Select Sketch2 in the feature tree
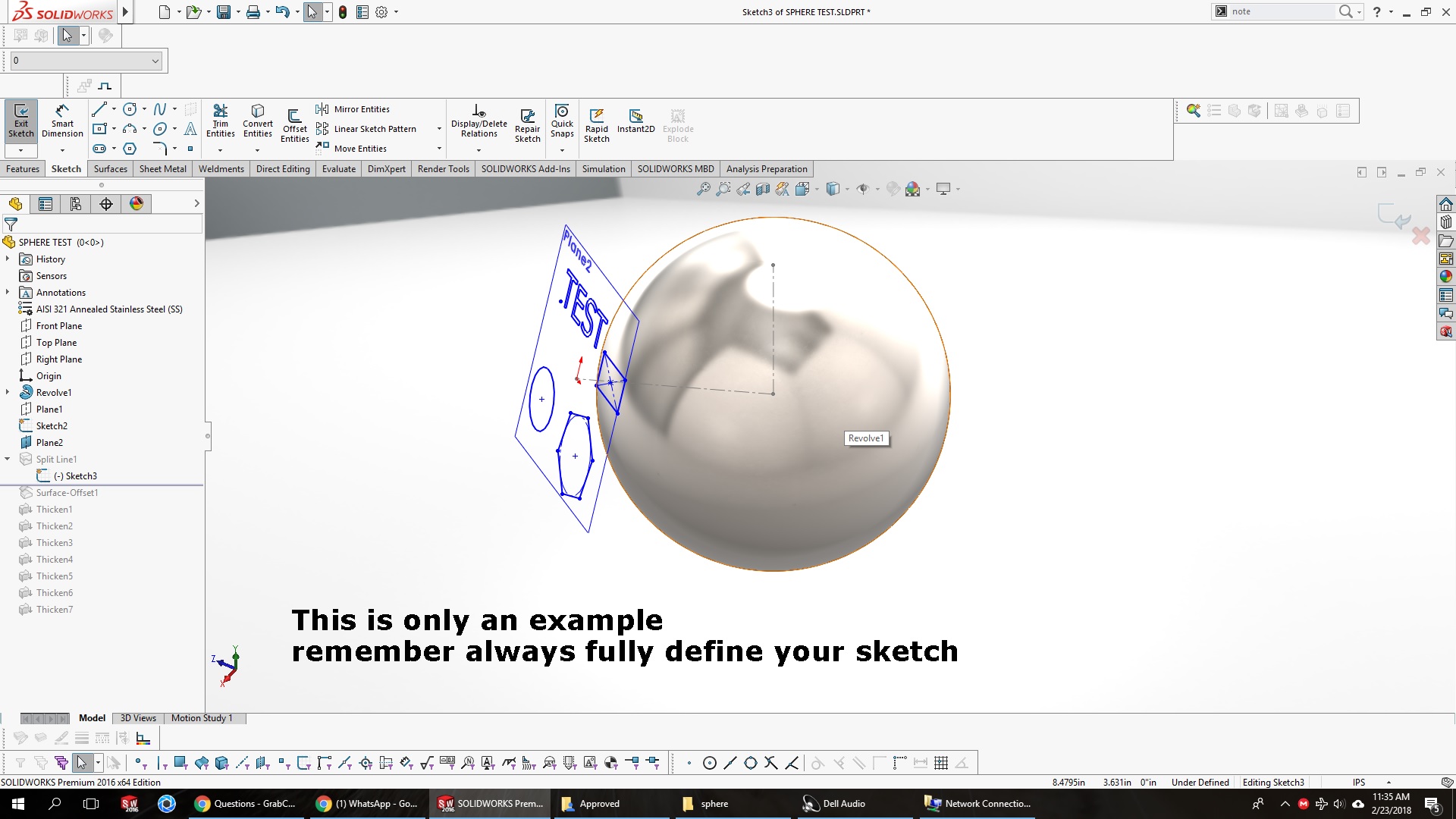This screenshot has height=819, width=1456. click(x=52, y=426)
